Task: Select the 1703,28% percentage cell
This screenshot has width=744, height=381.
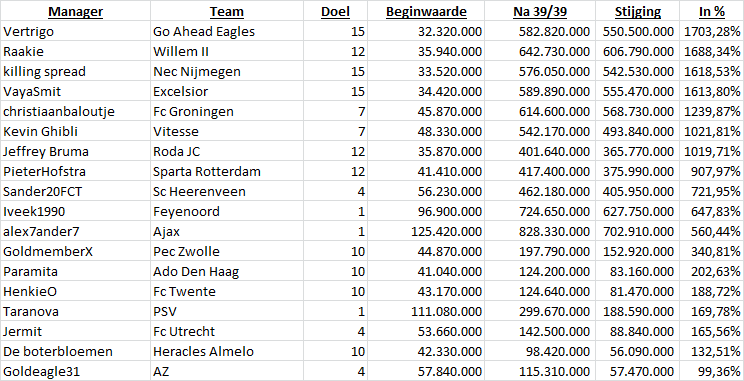Action: point(712,31)
